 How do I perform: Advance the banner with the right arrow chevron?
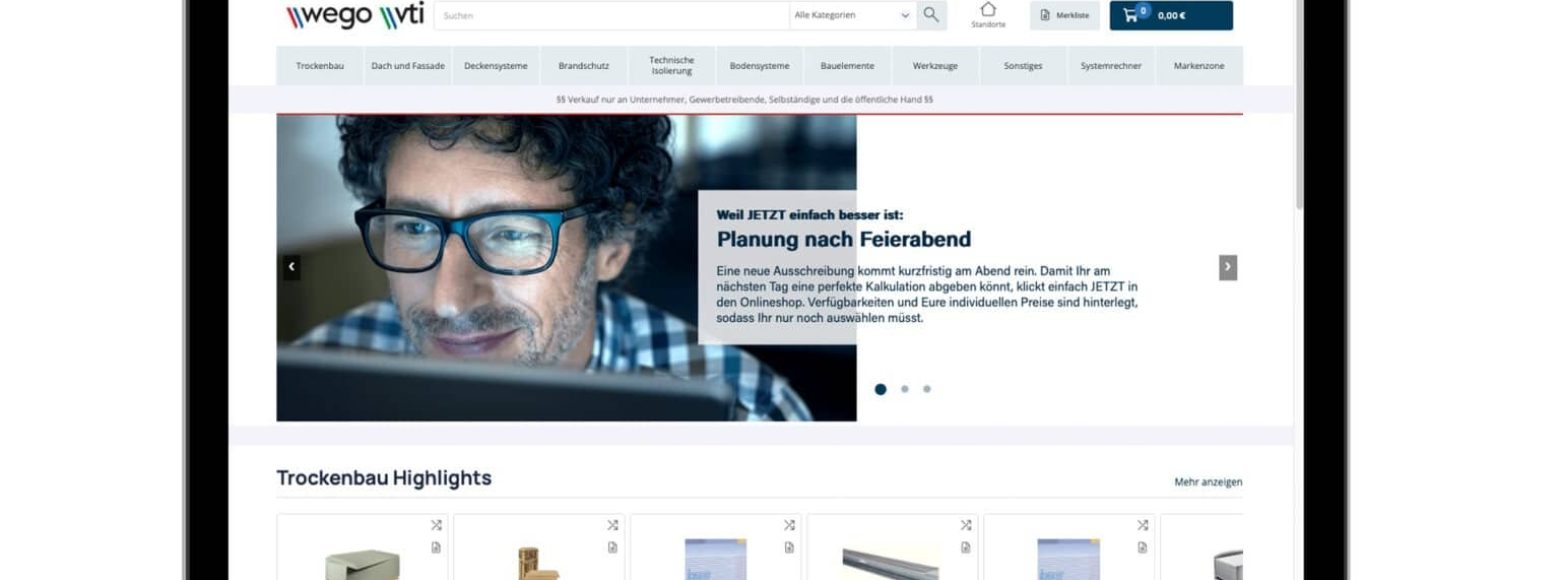[x=1227, y=267]
